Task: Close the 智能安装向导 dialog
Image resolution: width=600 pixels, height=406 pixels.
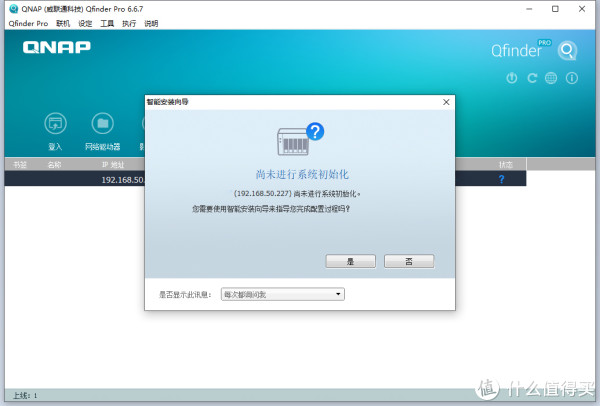Action: coord(444,101)
